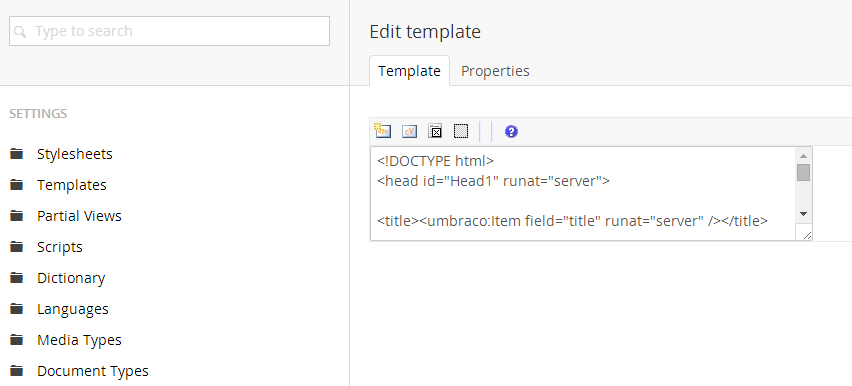Insert dictionary item toolbar icon
Image resolution: width=852 pixels, height=386 pixels.
pos(409,131)
